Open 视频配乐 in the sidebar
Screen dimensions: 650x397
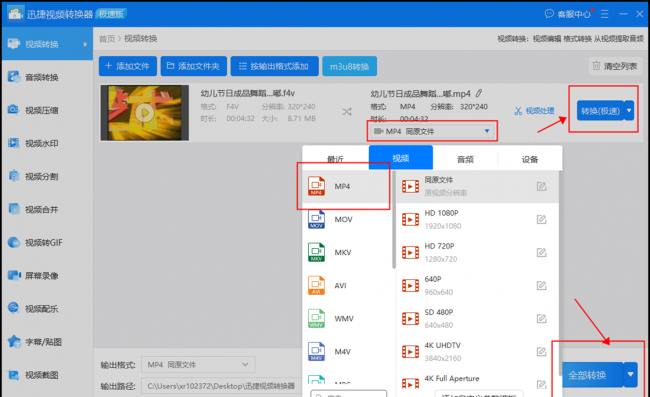pyautogui.click(x=47, y=309)
